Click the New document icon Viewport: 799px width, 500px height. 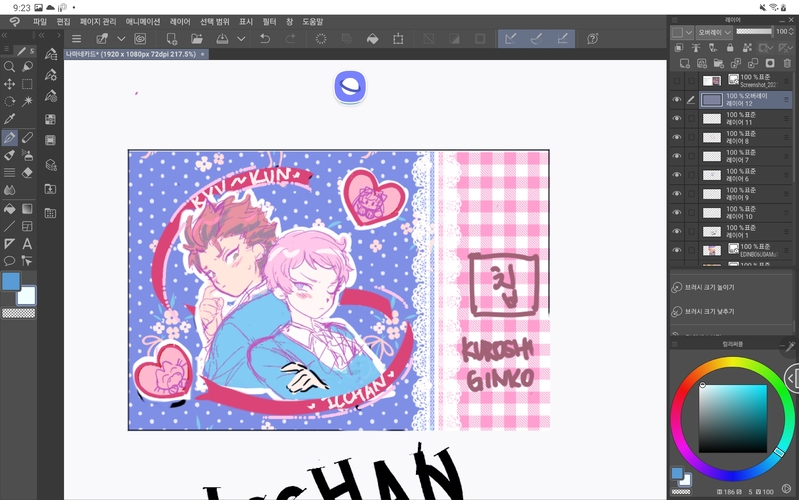click(172, 39)
